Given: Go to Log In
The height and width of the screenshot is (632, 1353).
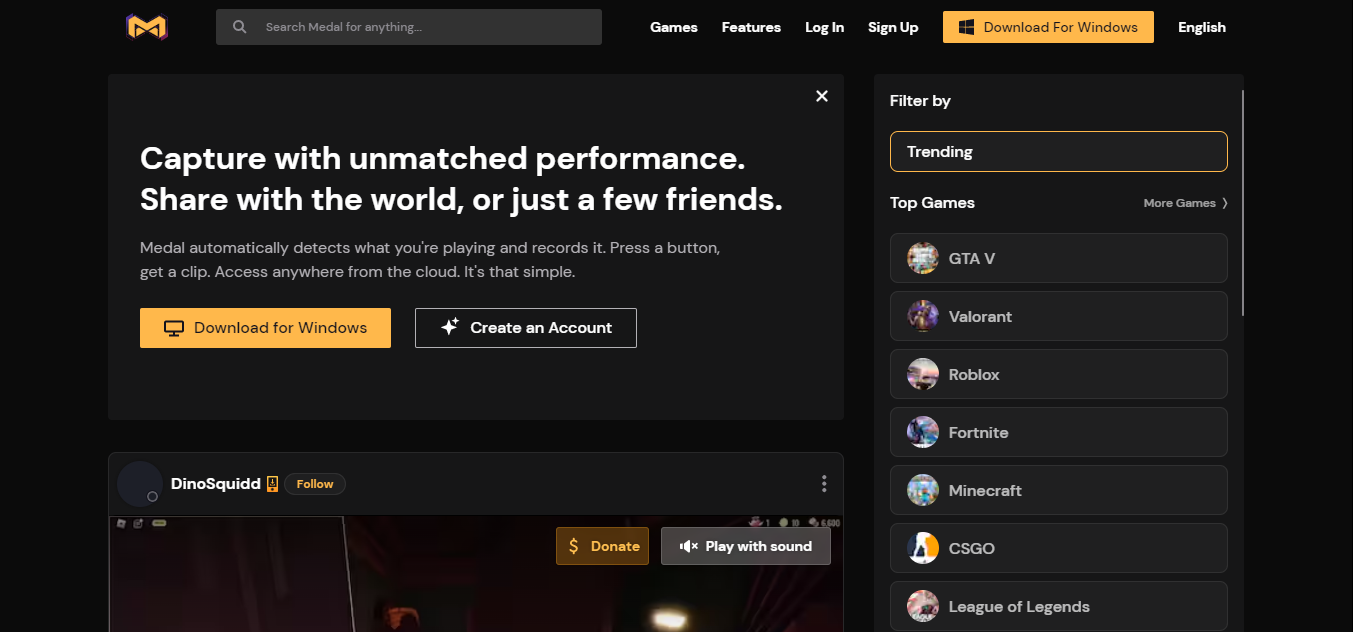Looking at the screenshot, I should pyautogui.click(x=825, y=27).
